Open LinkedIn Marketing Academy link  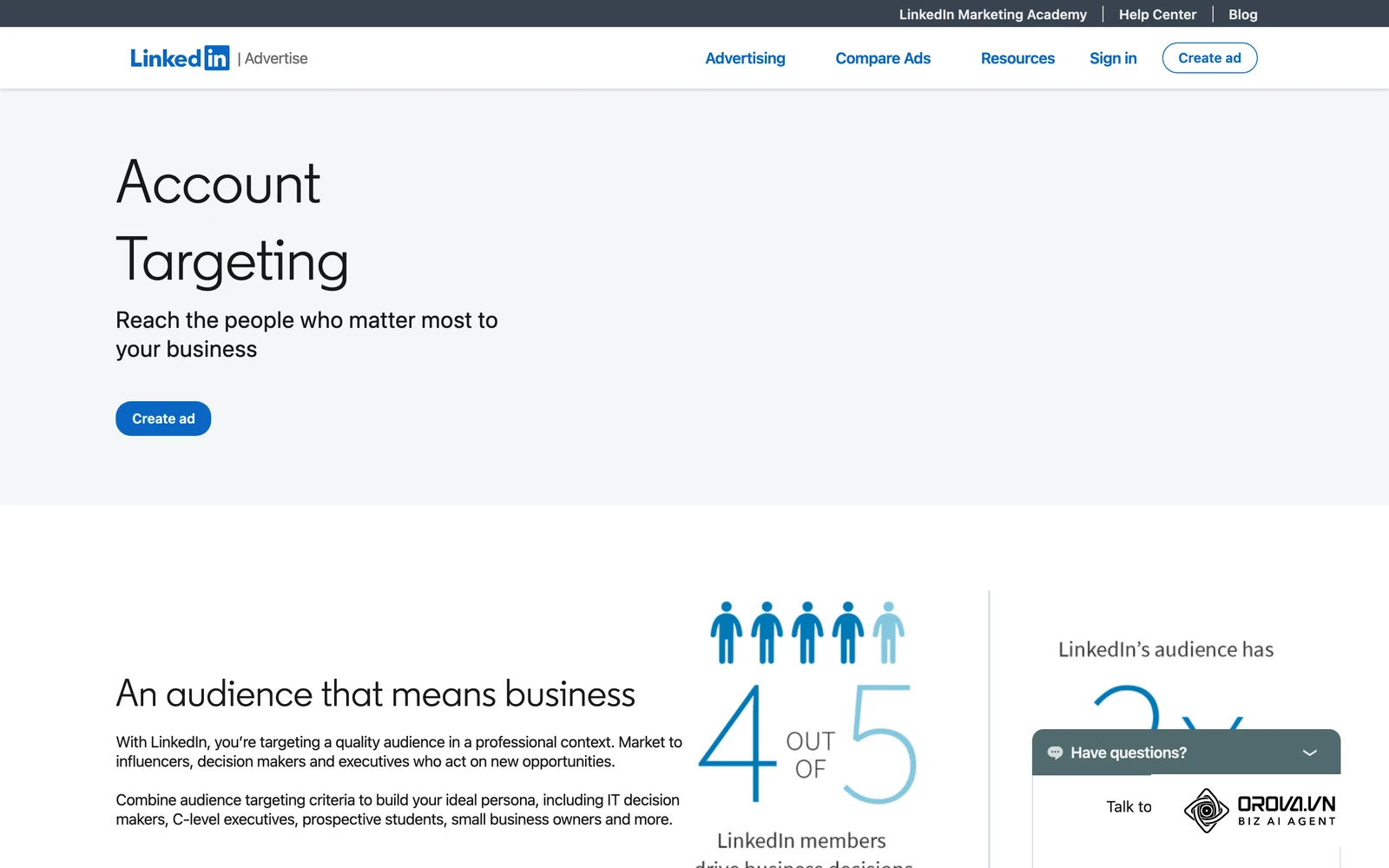point(992,14)
